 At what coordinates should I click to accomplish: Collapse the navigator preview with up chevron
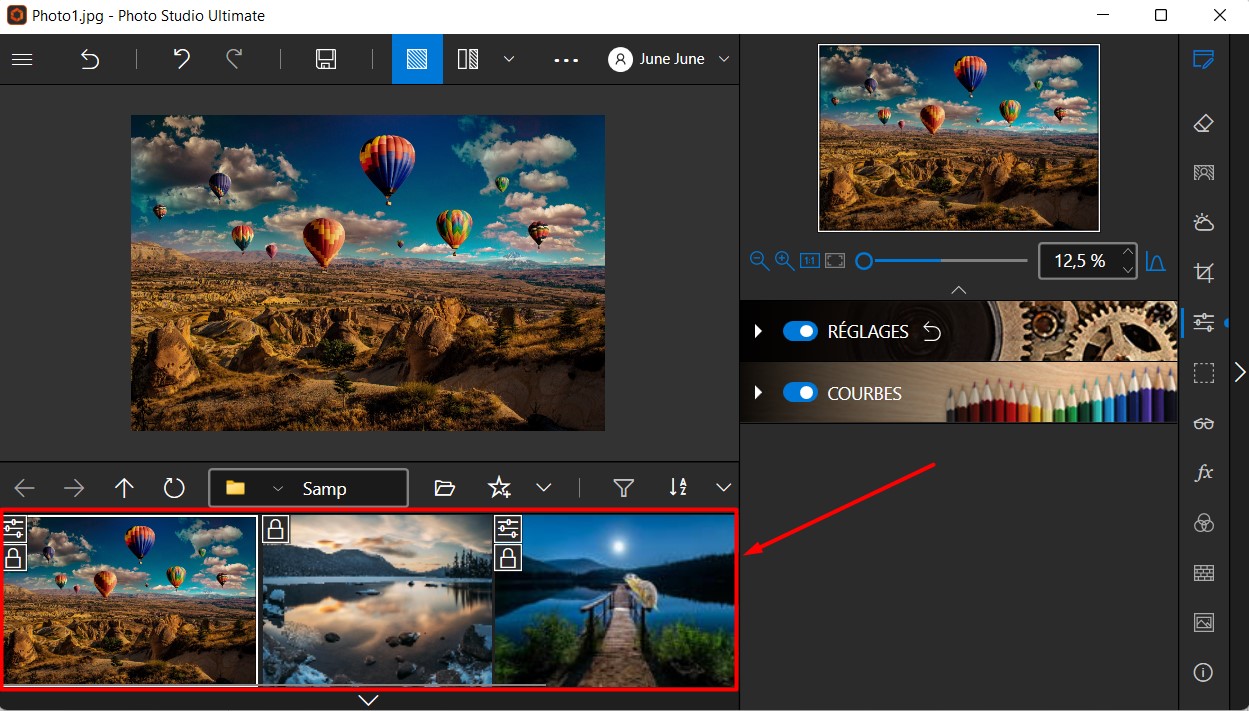pos(959,290)
